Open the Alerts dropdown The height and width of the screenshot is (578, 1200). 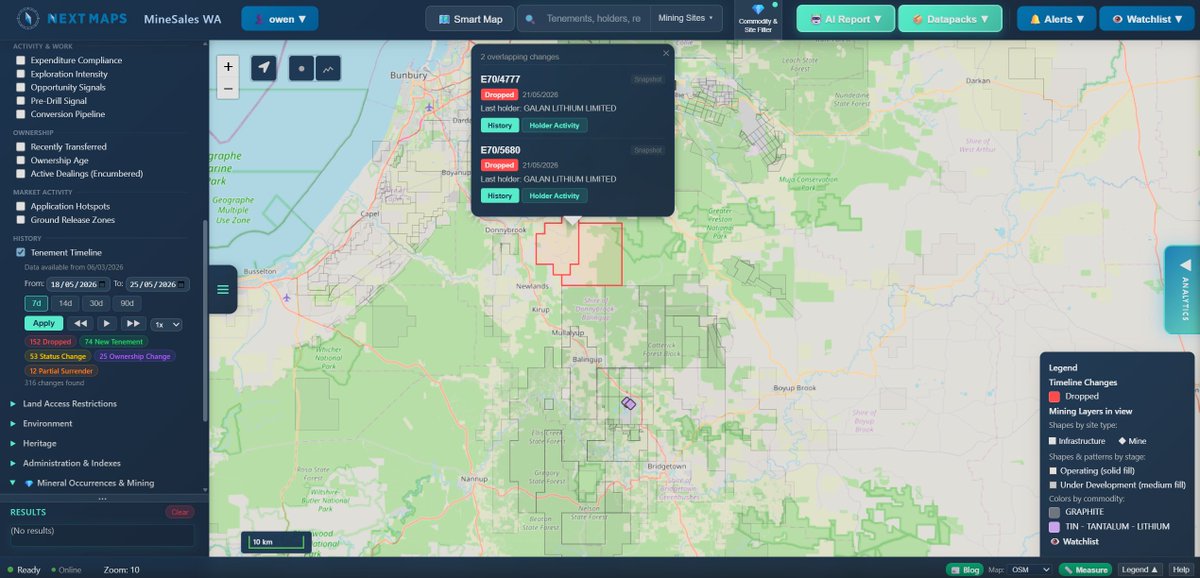click(1056, 18)
